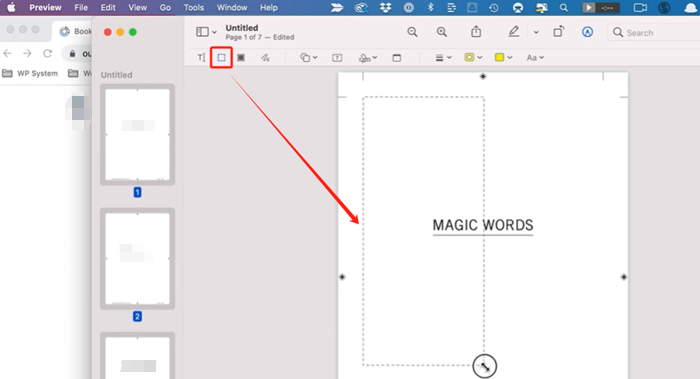Image resolution: width=700 pixels, height=379 pixels.
Task: Open the View menu
Action: click(x=138, y=8)
